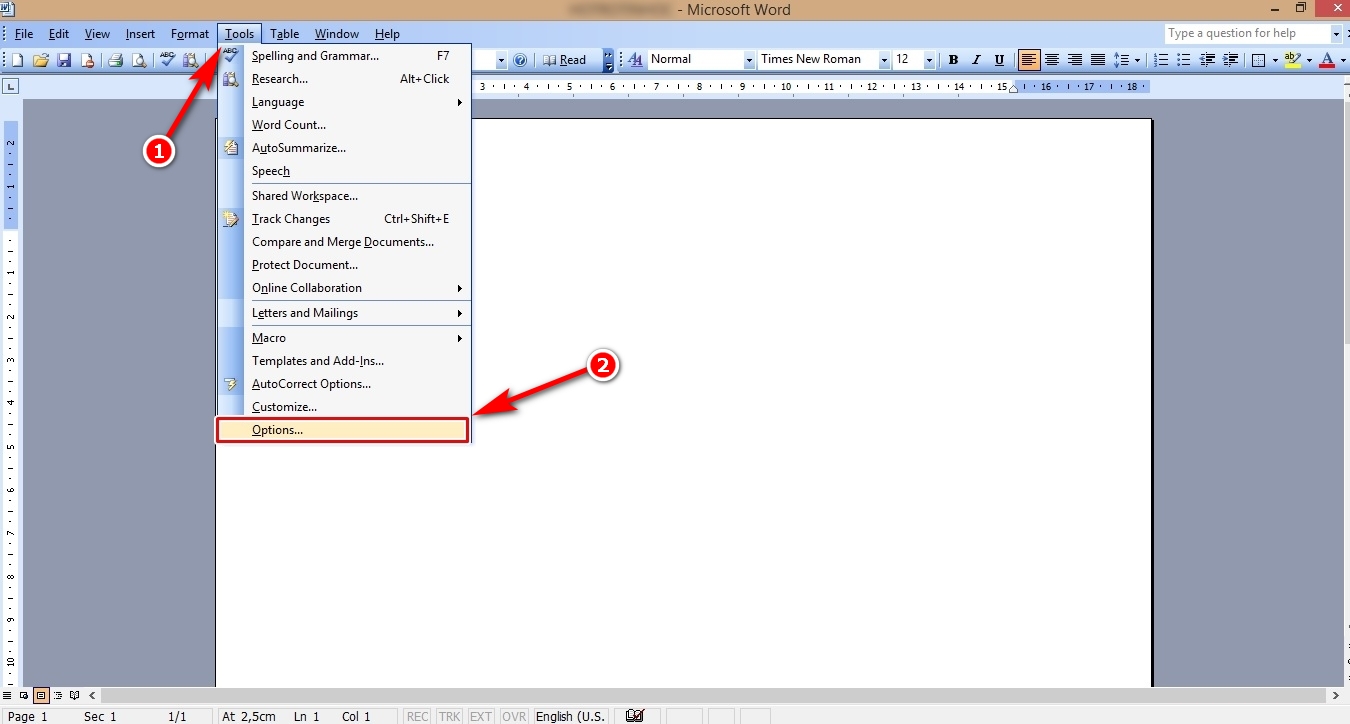
Task: Click the Spelling and Grammar toolbar icon
Action: click(167, 60)
